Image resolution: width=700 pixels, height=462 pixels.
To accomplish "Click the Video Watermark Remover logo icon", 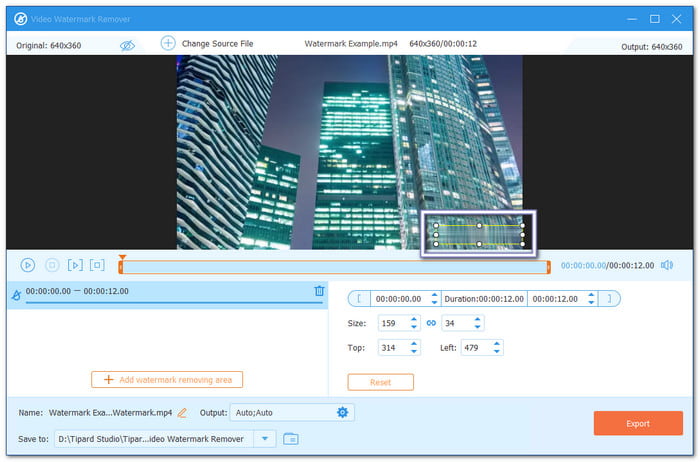I will click(21, 19).
